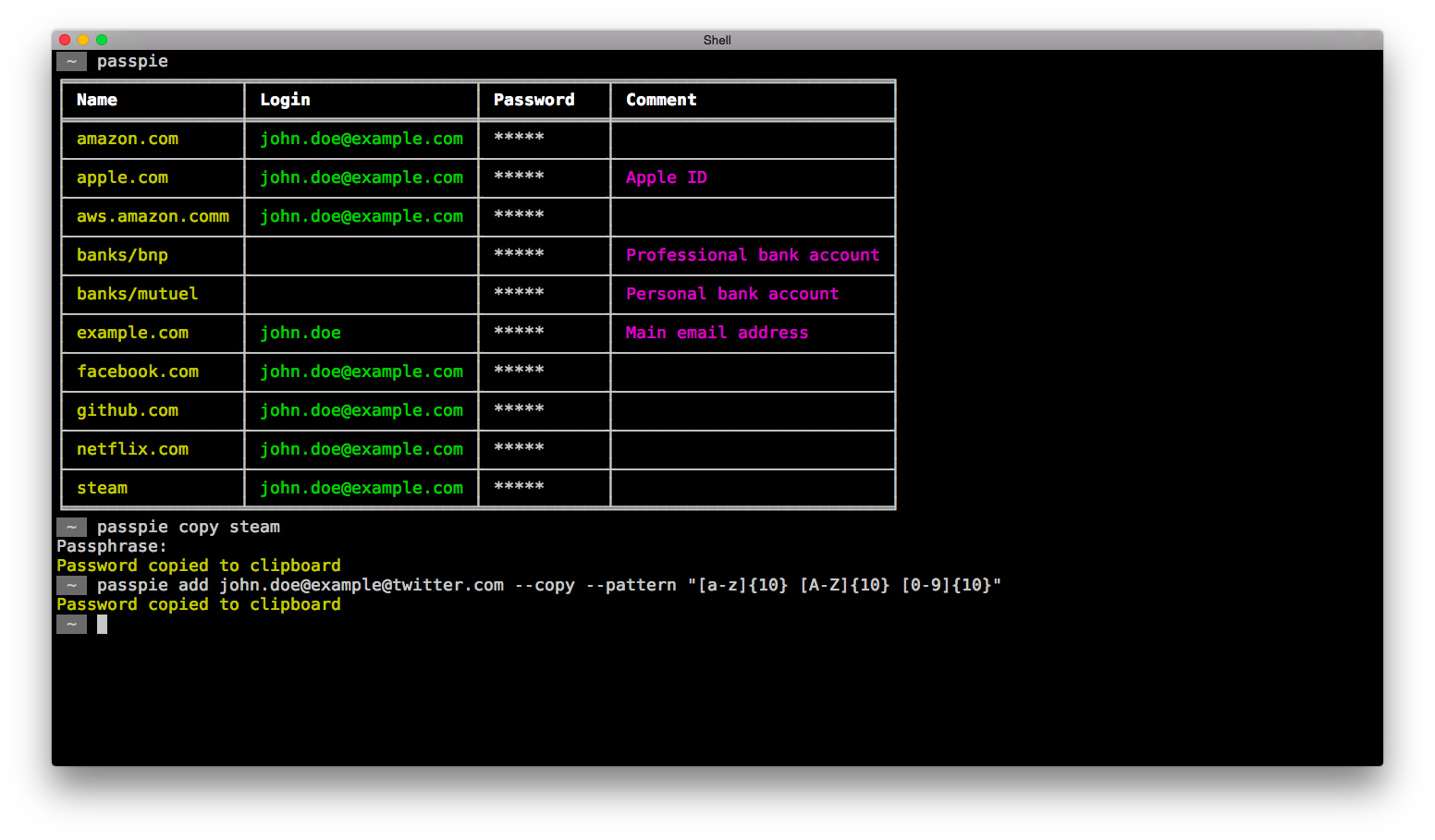Select the facebook.com name cell

(138, 371)
